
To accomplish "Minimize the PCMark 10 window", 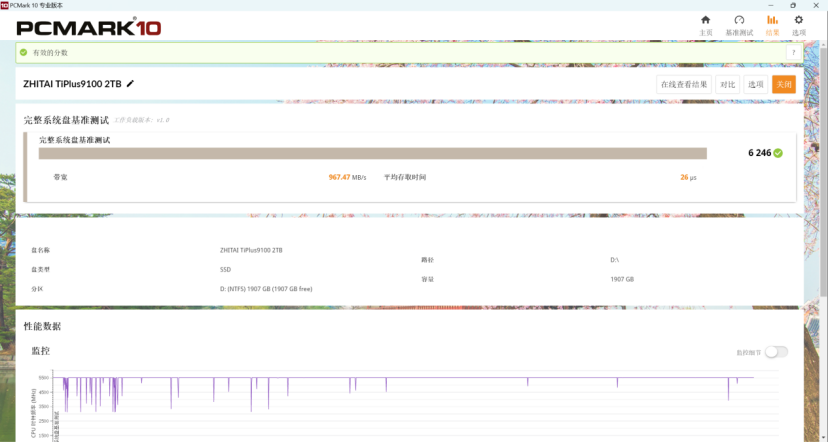I will coord(770,5).
